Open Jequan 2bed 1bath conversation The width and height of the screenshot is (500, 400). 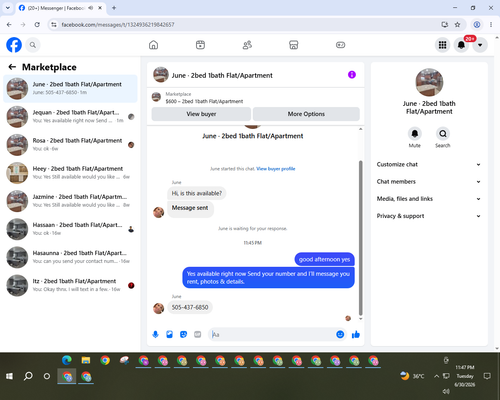pyautogui.click(x=70, y=117)
